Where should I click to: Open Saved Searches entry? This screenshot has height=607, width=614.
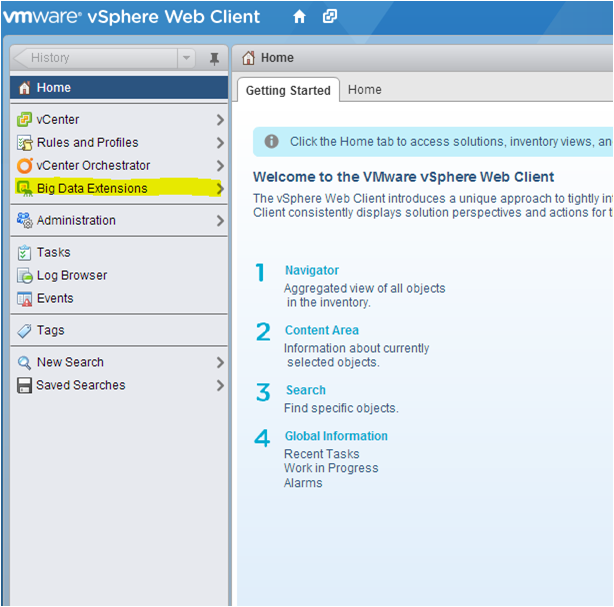tap(119, 385)
